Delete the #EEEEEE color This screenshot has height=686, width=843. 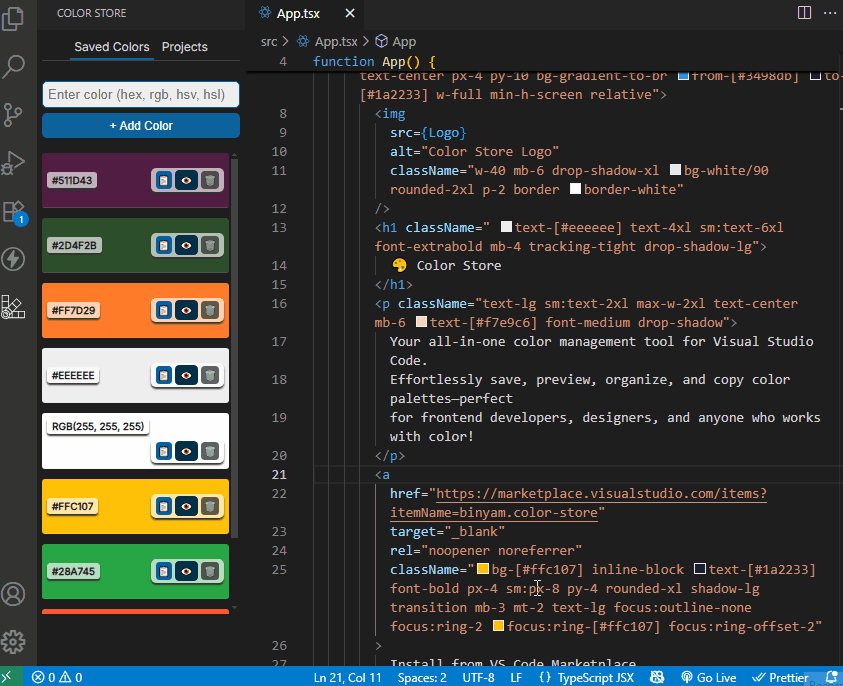[210, 375]
